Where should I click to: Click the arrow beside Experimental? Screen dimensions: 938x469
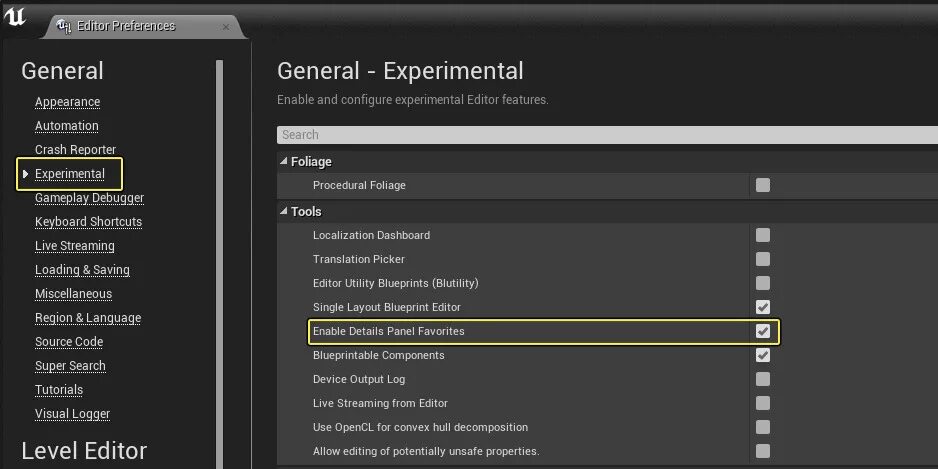25,174
